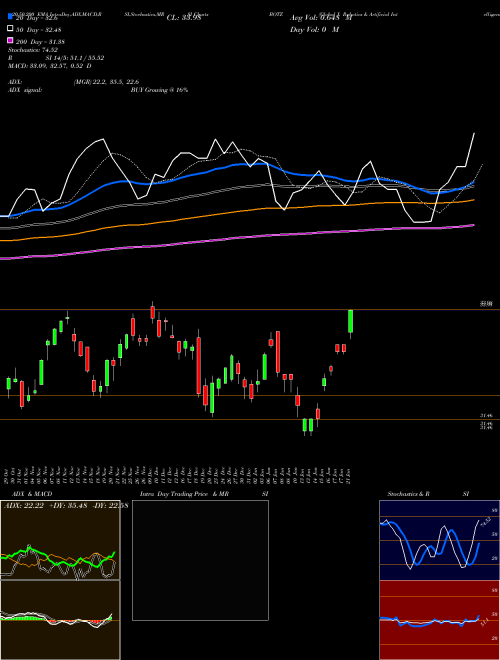Click the 'MACD: 33.09, 32.57, 0.52 D' line
This screenshot has width=500, height=660.
click(50, 66)
